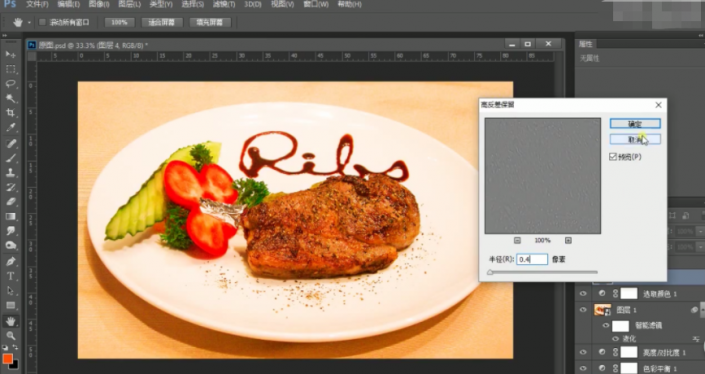Screen dimensions: 705x374
Task: Select the 图层 1 layer thumbnail
Action: (602, 310)
